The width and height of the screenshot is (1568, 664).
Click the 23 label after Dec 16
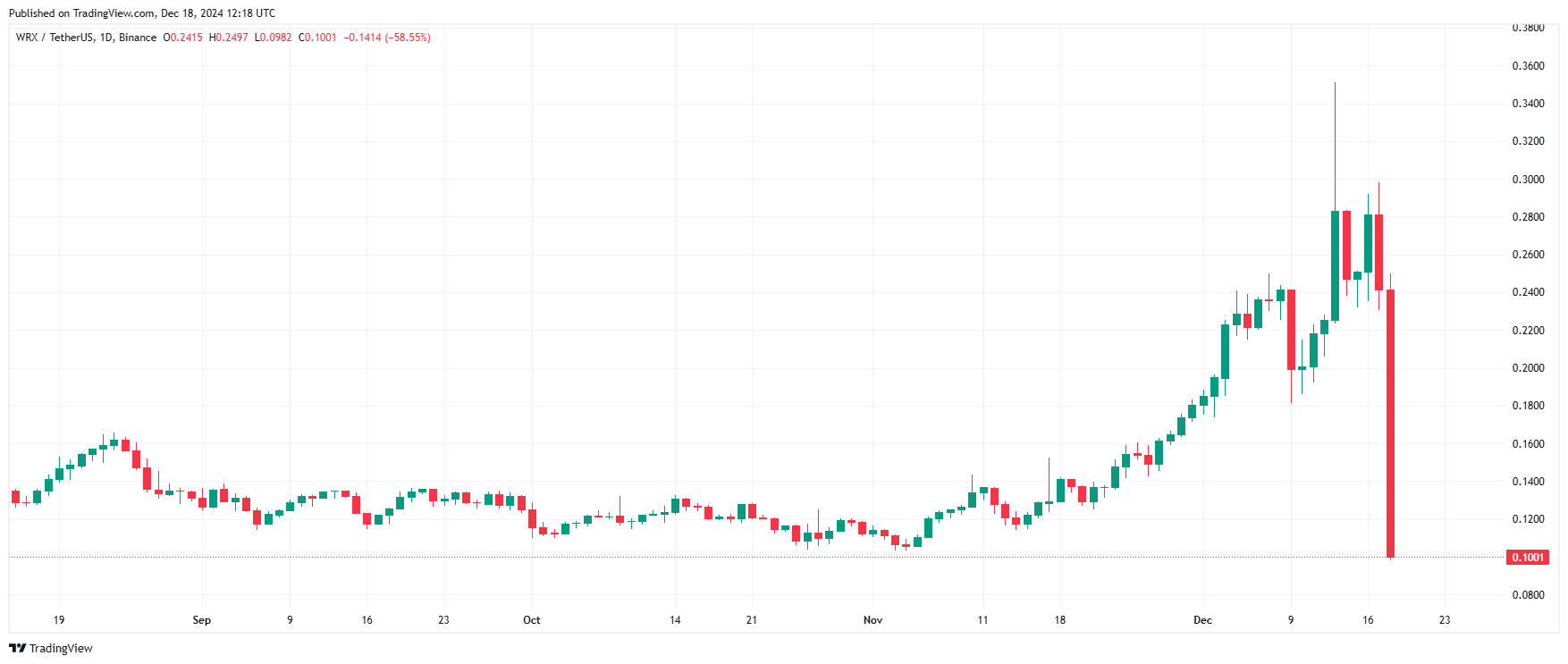(1445, 620)
